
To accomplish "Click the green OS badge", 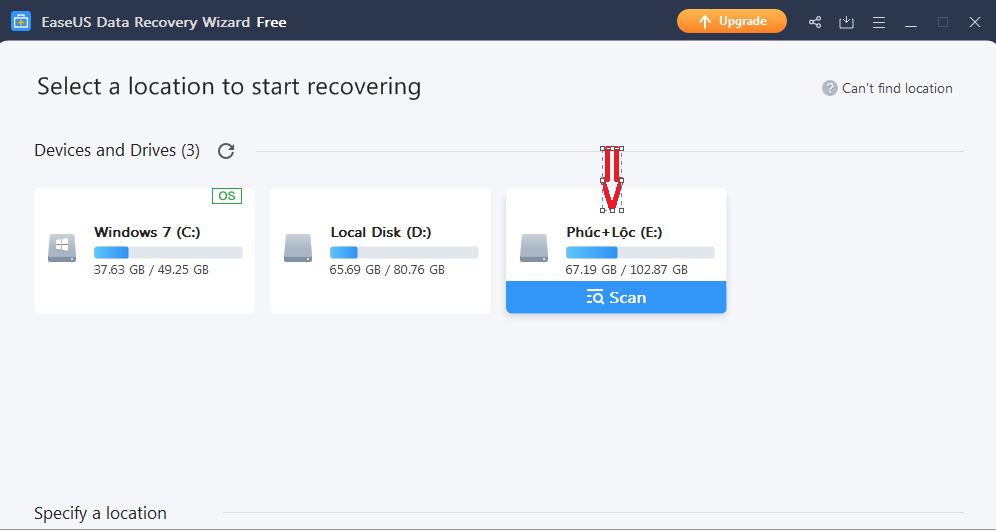I will [x=227, y=196].
